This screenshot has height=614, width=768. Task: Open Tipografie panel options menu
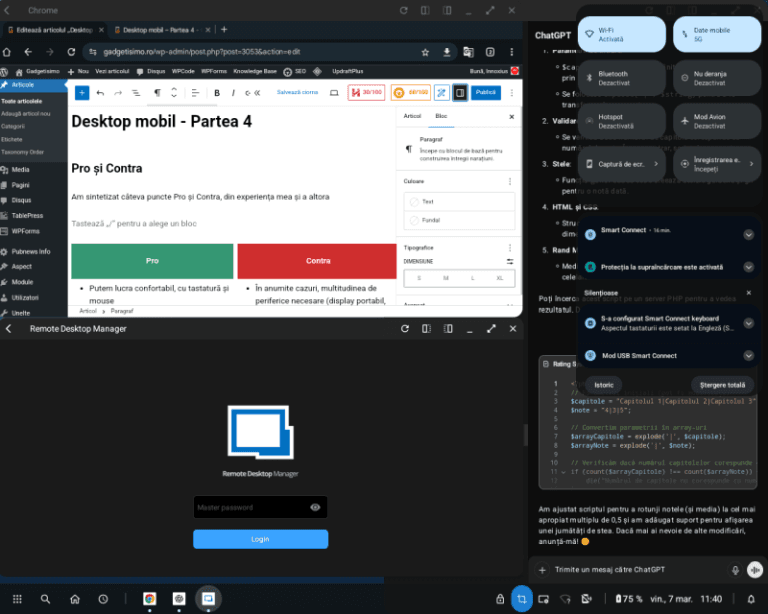[511, 246]
